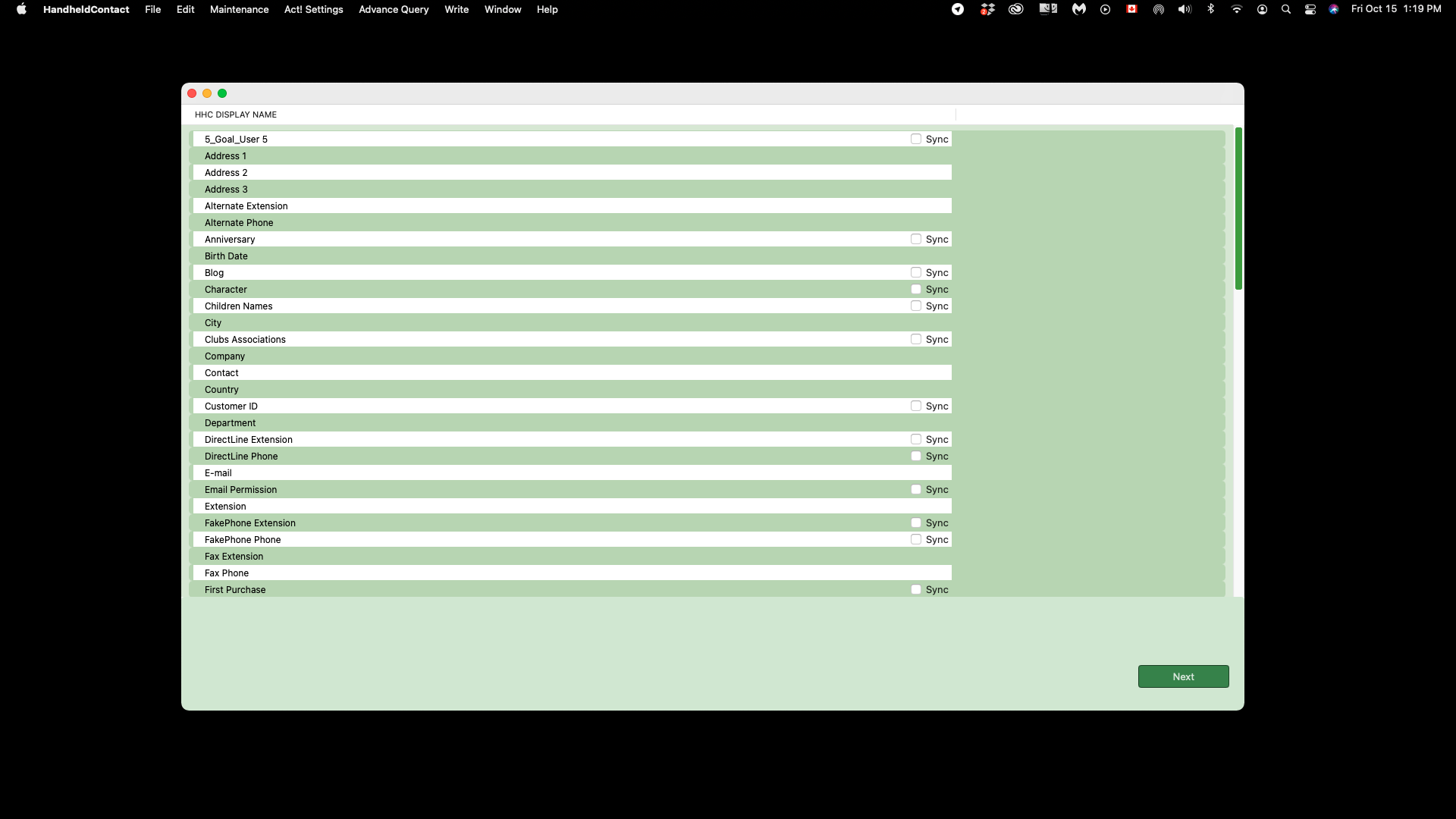The image size is (1456, 819).
Task: Enable Sync for DirectLine Phone
Action: [916, 456]
